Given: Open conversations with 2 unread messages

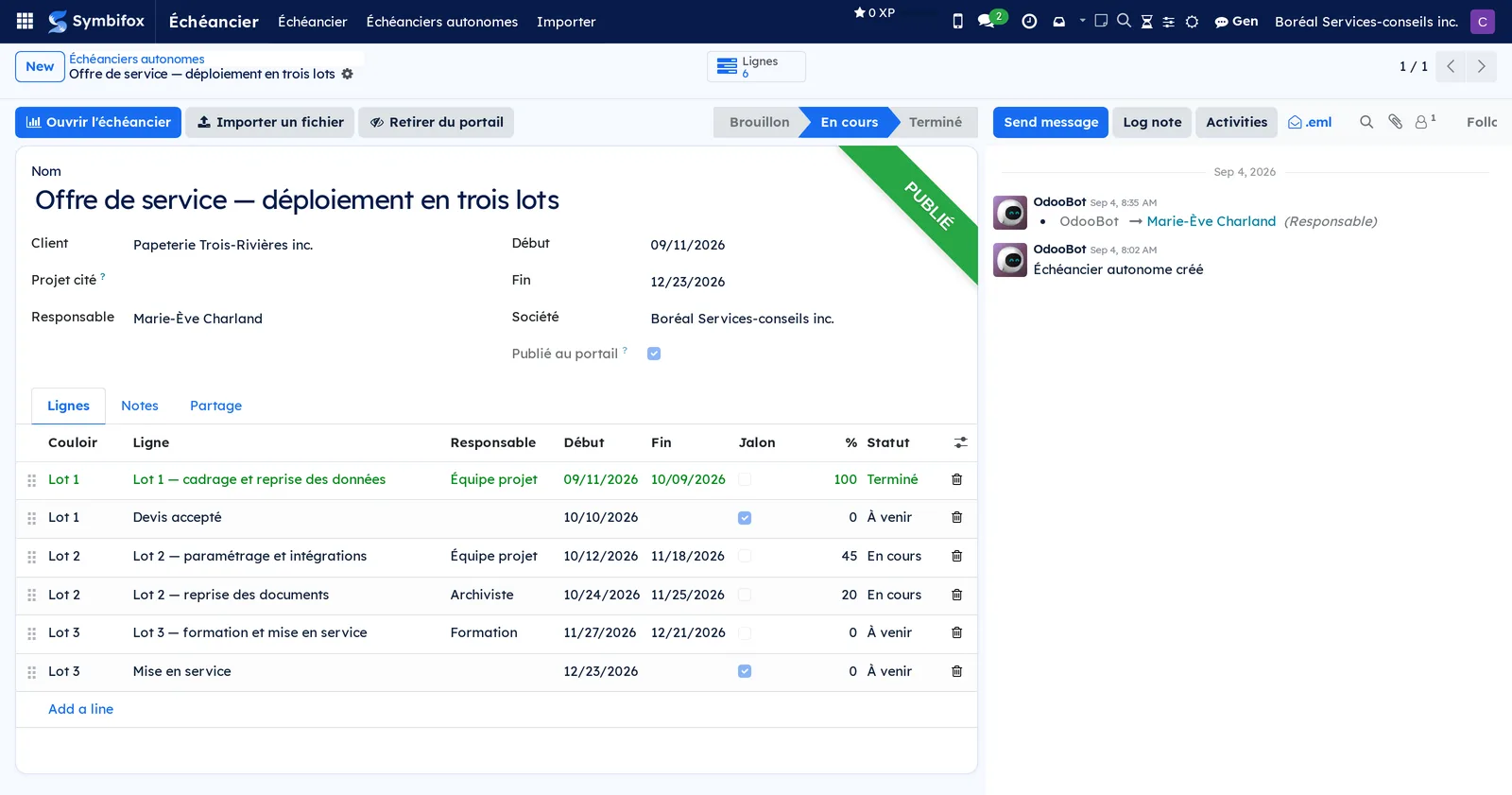Looking at the screenshot, I should 991,19.
